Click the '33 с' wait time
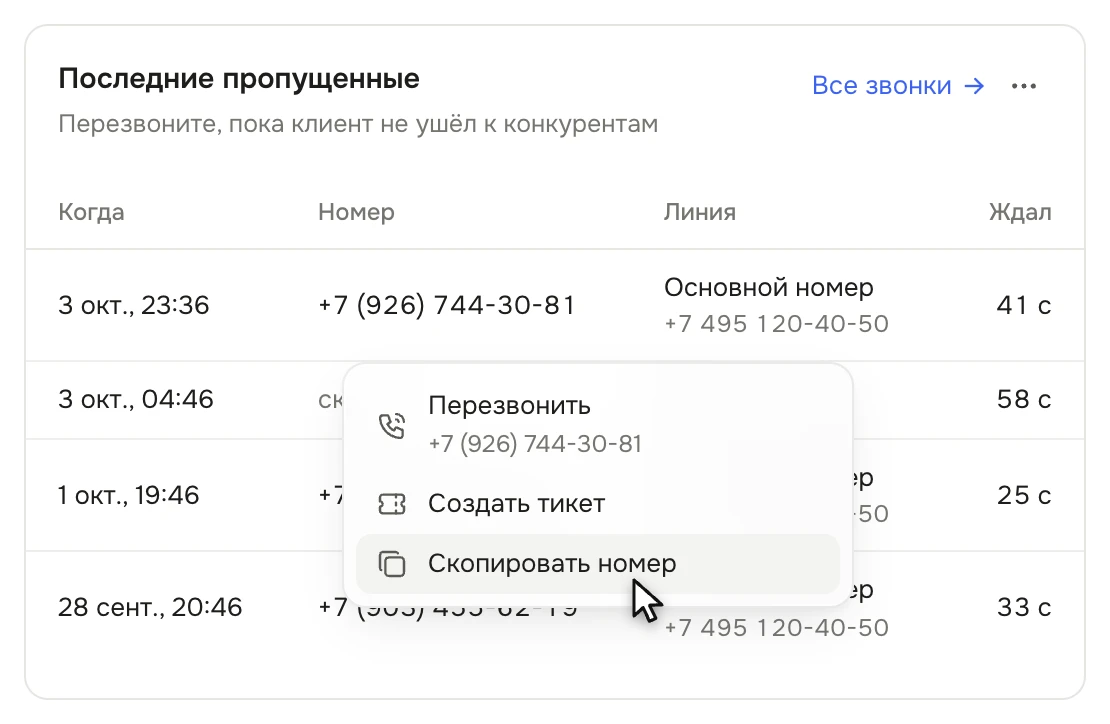This screenshot has height=724, width=1110. click(x=1024, y=607)
